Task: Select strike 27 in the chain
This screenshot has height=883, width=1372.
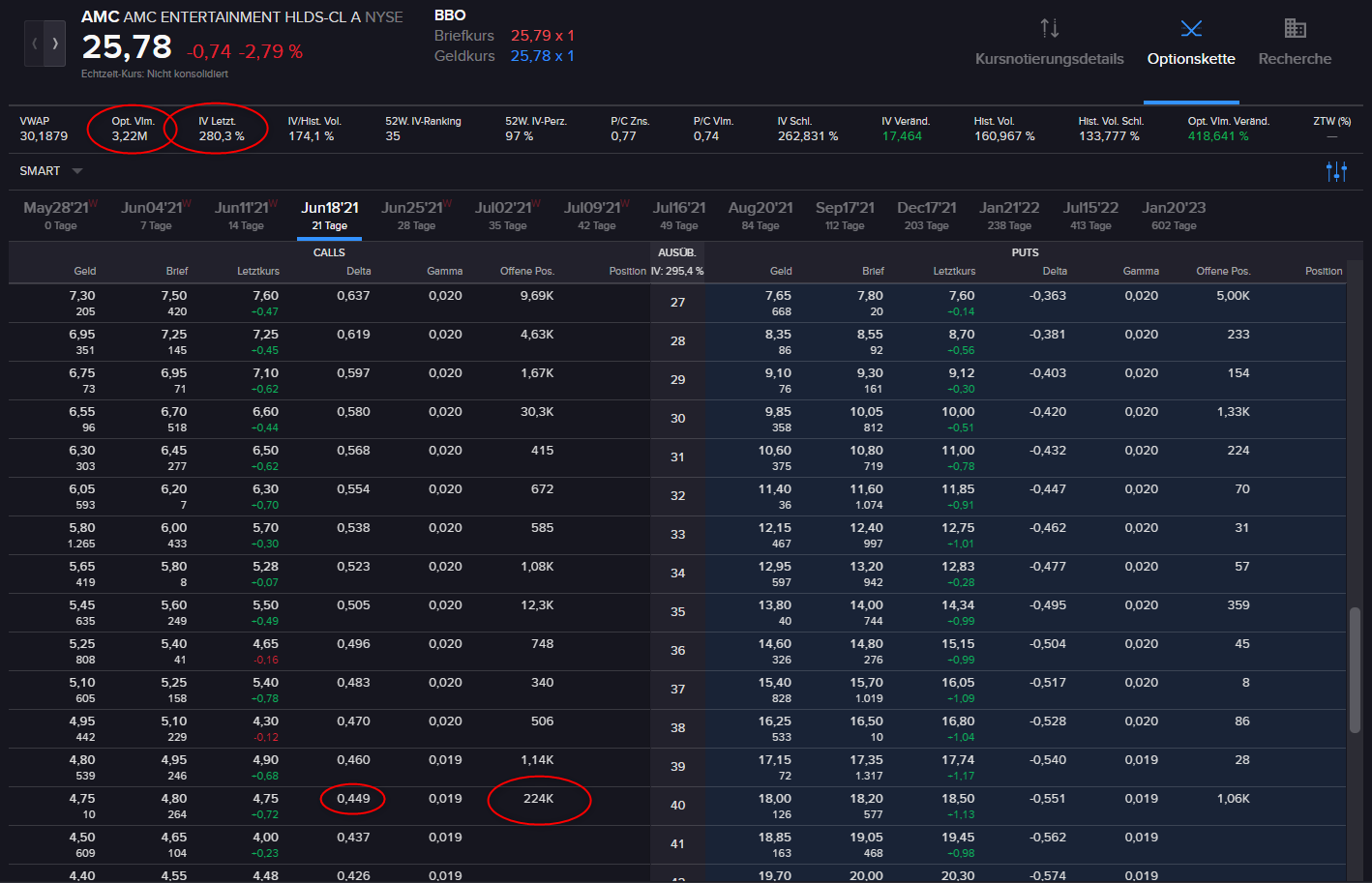Action: [677, 303]
